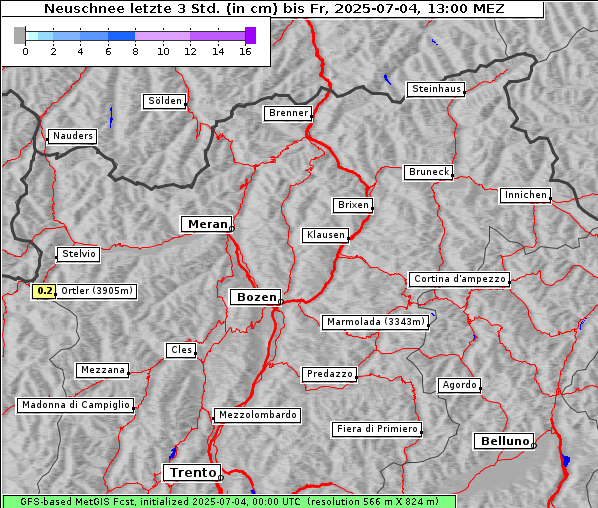Click the blue lake east of Nauders
Viewport: 598px width, 508px height.
click(111, 117)
